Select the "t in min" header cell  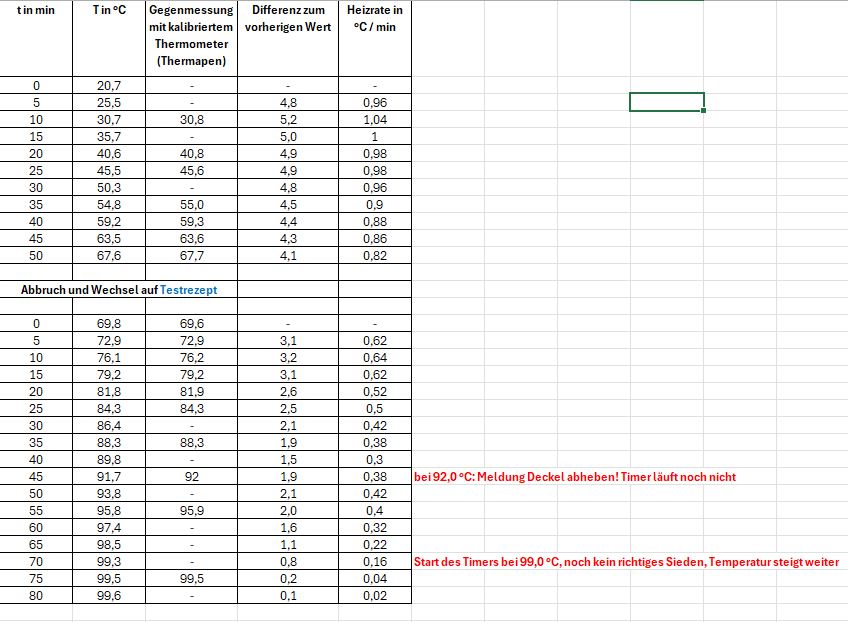36,10
